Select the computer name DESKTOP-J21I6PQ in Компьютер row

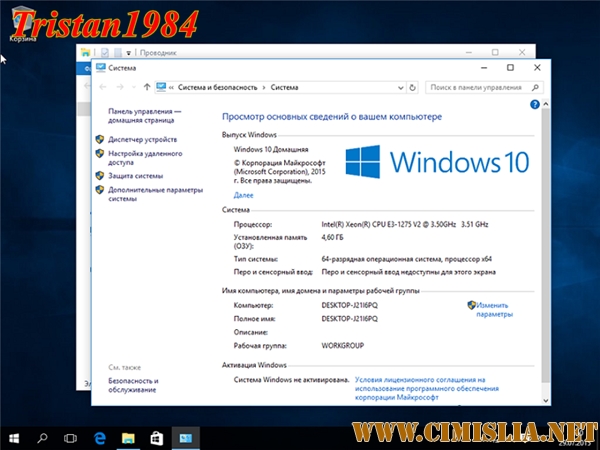(x=349, y=305)
